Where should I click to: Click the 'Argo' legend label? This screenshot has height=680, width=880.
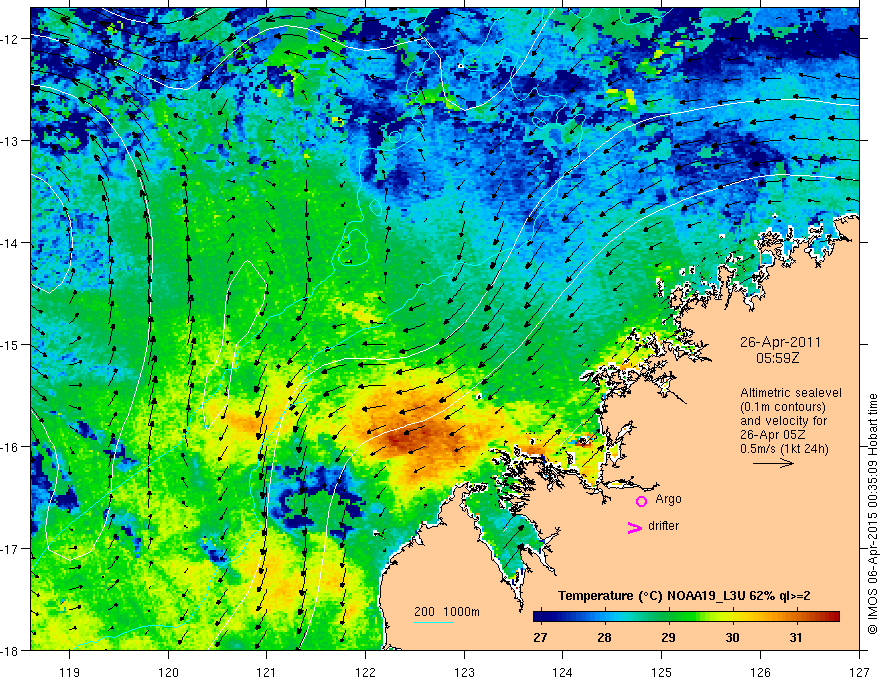click(x=668, y=499)
